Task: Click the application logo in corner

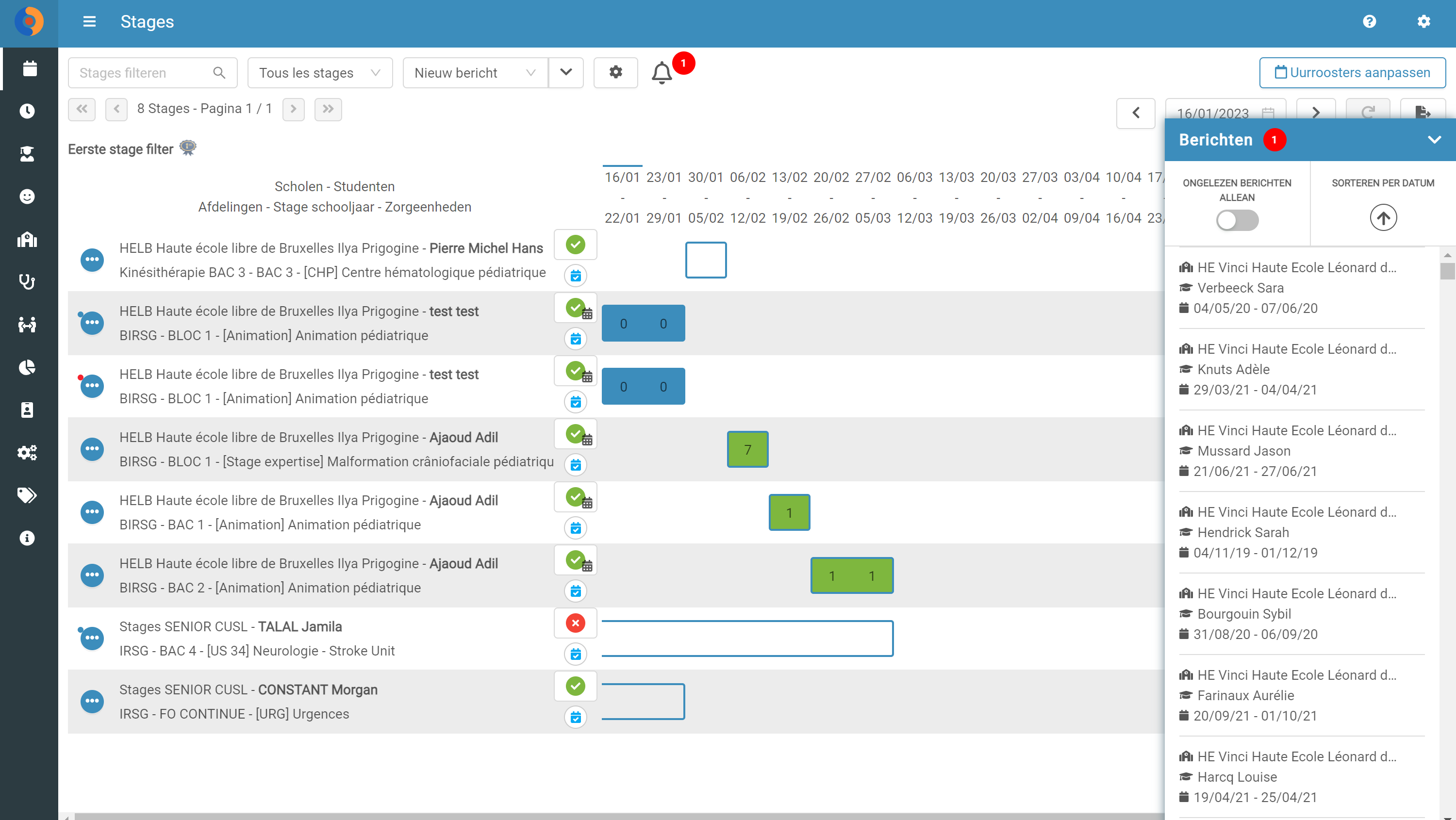Action: (x=29, y=22)
